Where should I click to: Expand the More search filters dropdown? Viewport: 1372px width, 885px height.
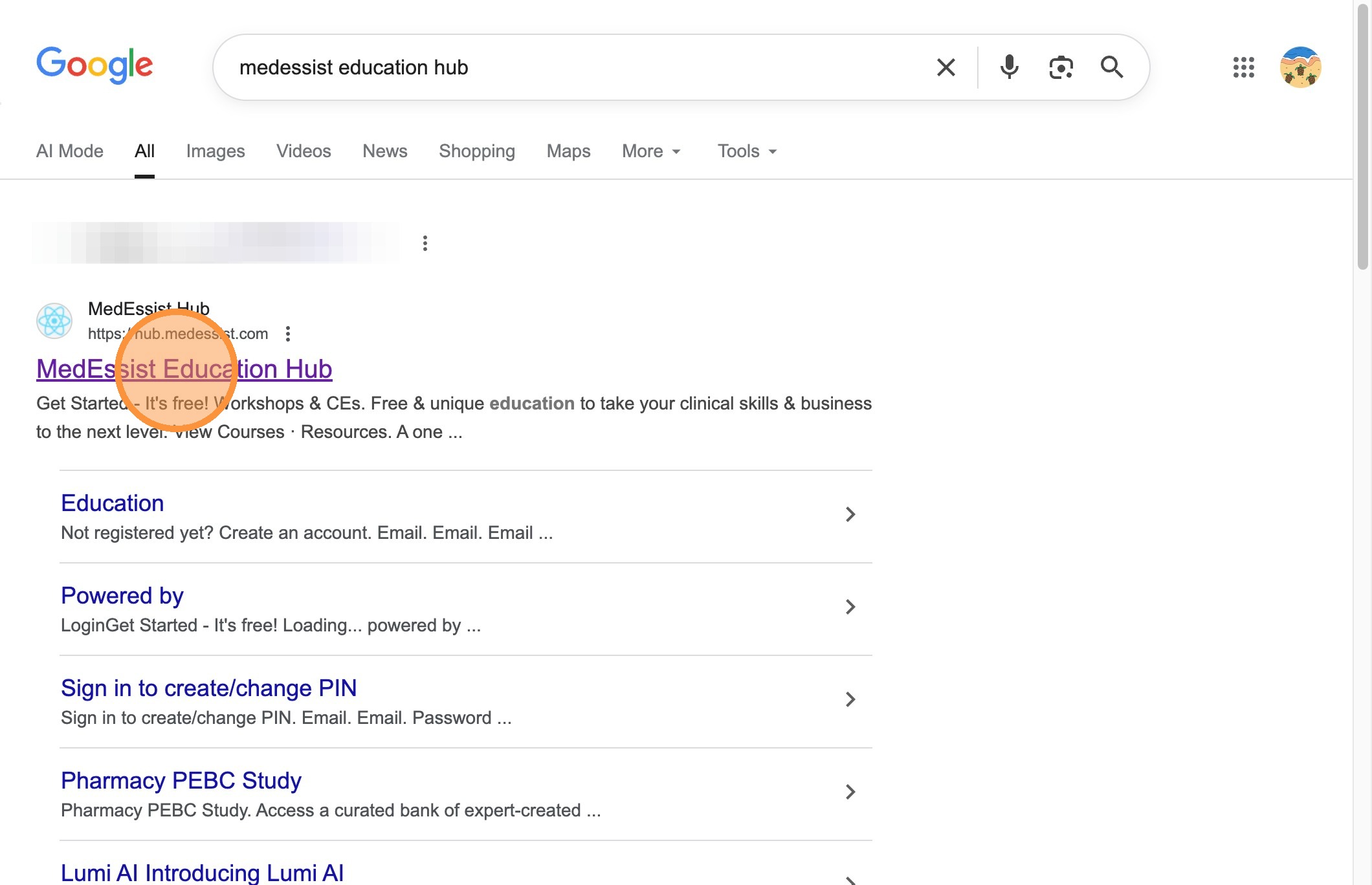pyautogui.click(x=651, y=151)
